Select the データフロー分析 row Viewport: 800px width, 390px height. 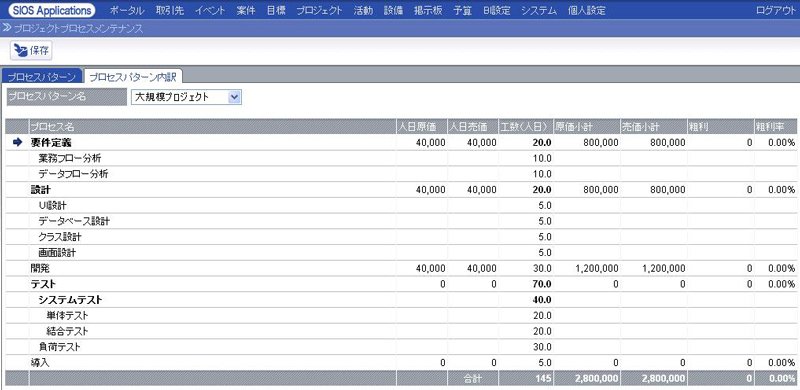(x=401, y=174)
